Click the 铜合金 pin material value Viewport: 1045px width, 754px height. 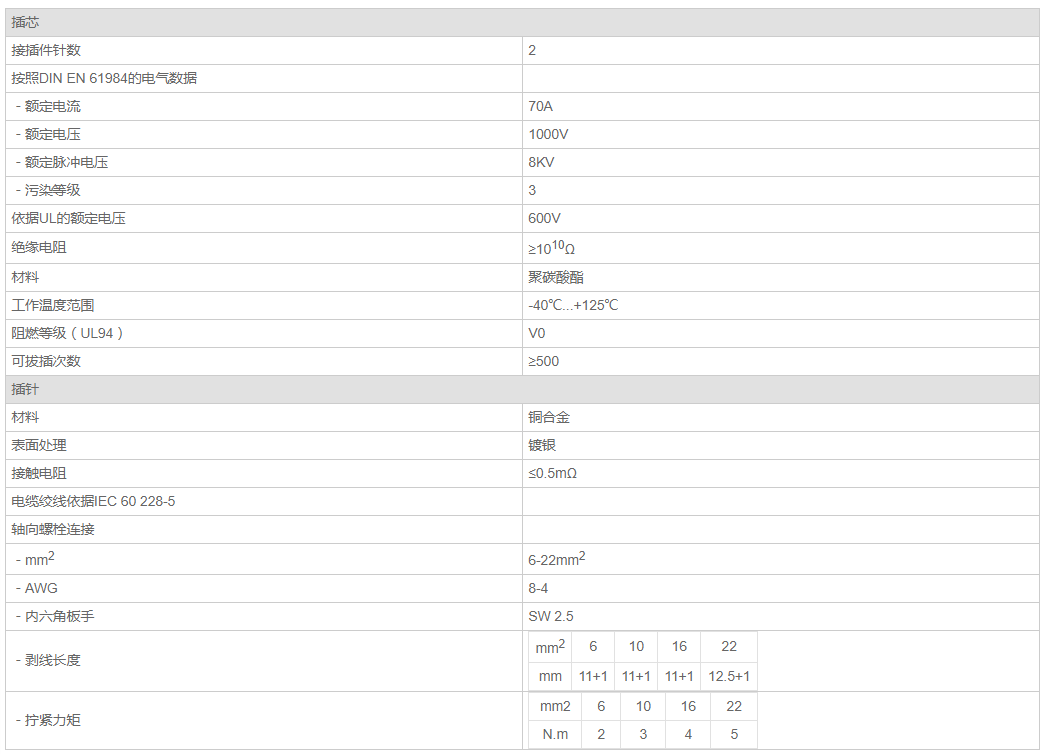pos(549,418)
